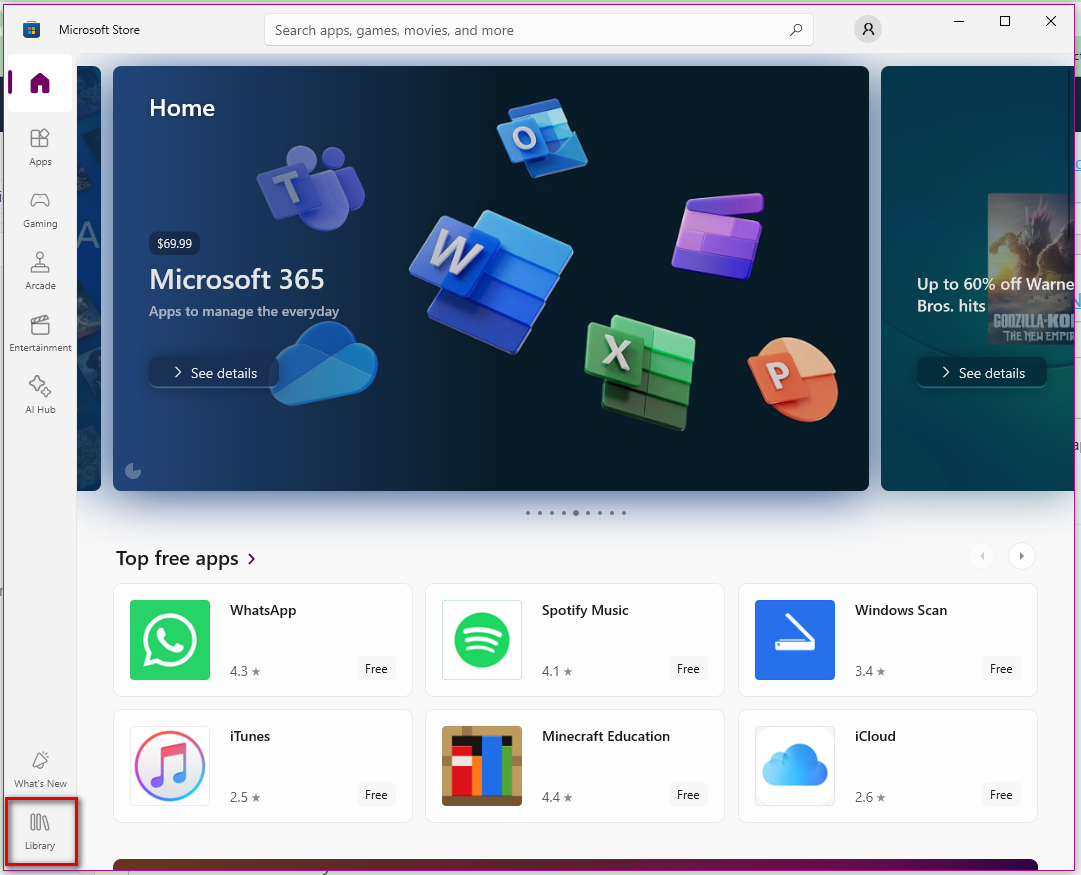This screenshot has height=875, width=1081.
Task: Click the Spotify Music 4.1 rating
Action: pos(557,671)
